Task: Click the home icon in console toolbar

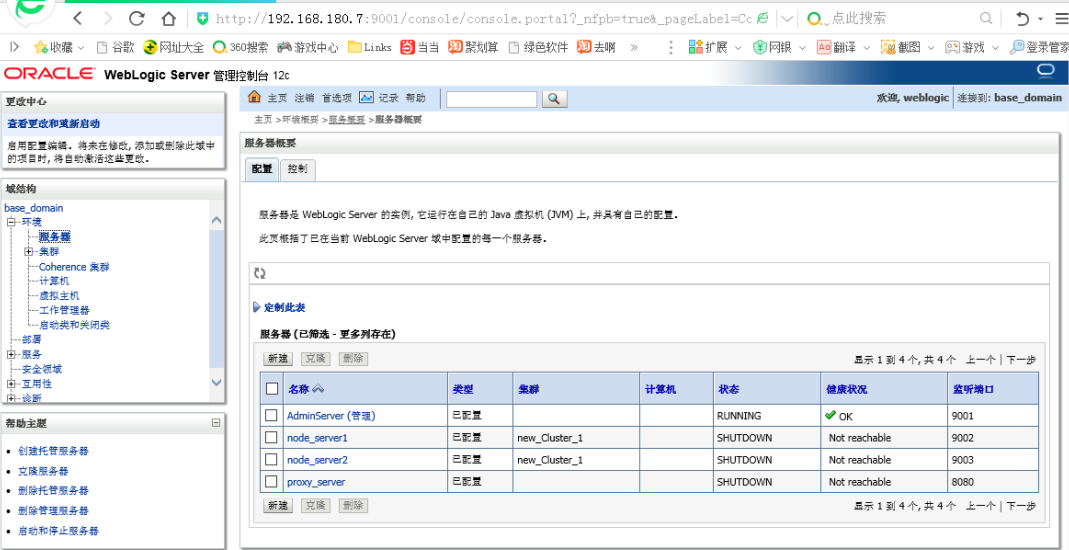Action: coord(254,98)
